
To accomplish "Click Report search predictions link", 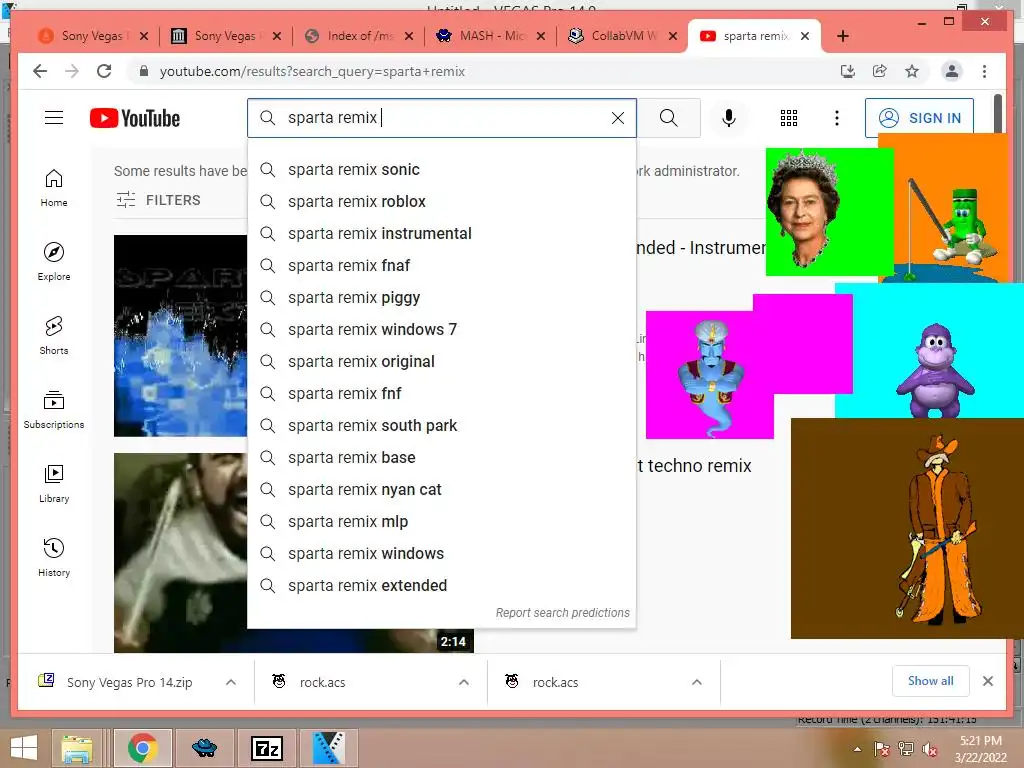I will (x=562, y=613).
